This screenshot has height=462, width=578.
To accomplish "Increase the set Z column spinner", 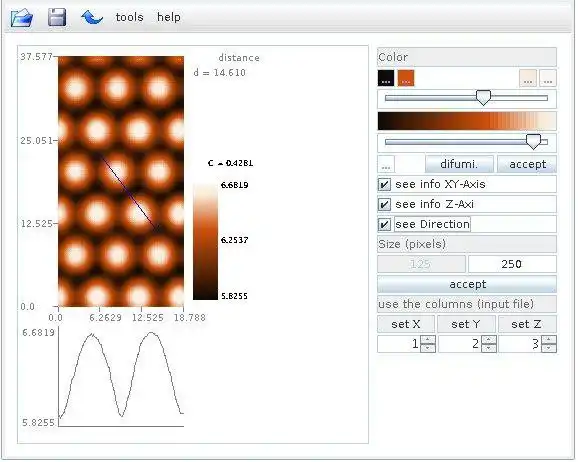I will pos(549,340).
